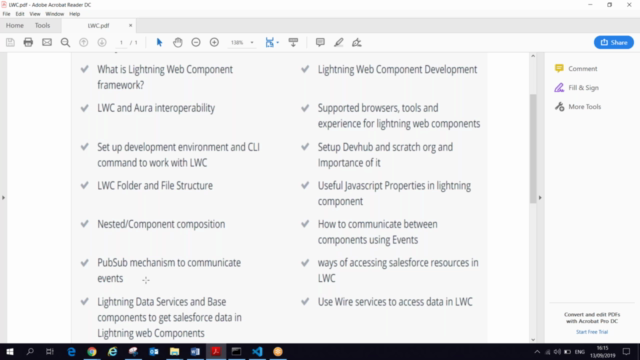This screenshot has height=360, width=640.
Task: Open read mode scrolling icon
Action: tap(293, 42)
